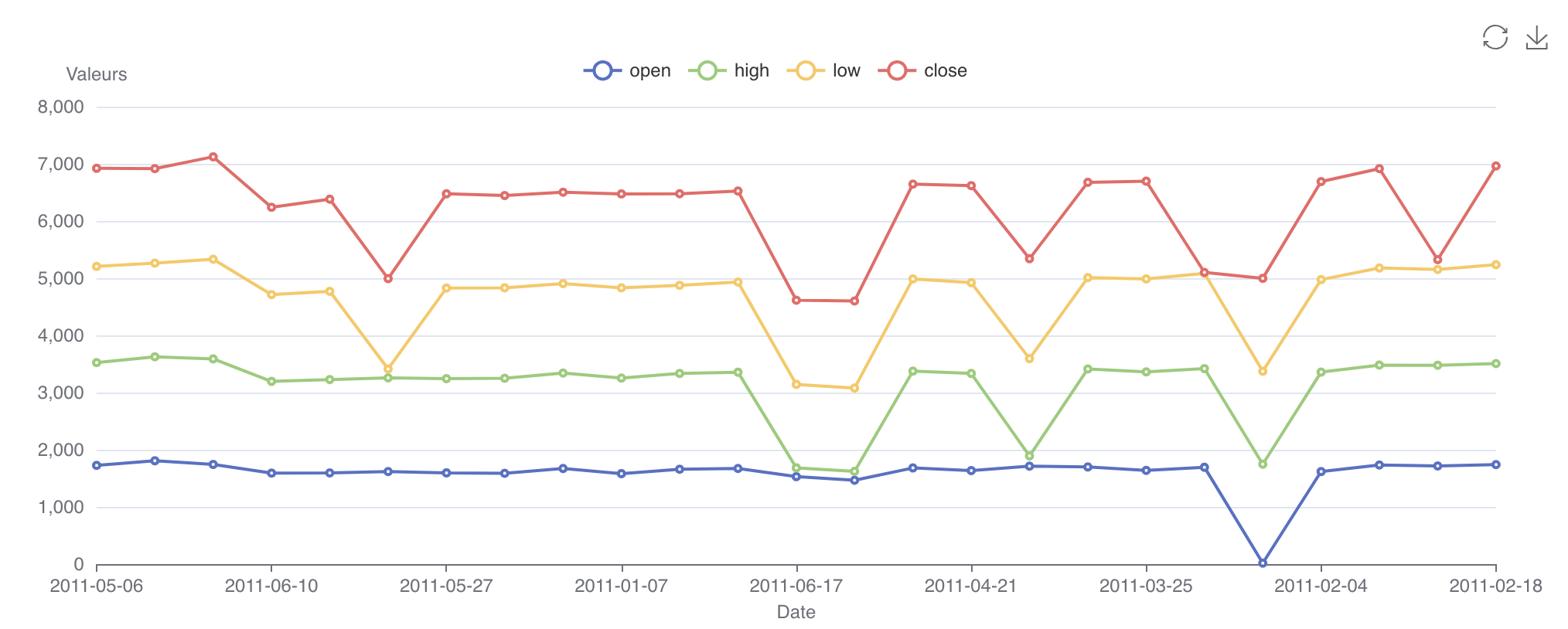Screen dimensions: 1568x629
Task: Click the 'close' legend label text
Action: (945, 70)
